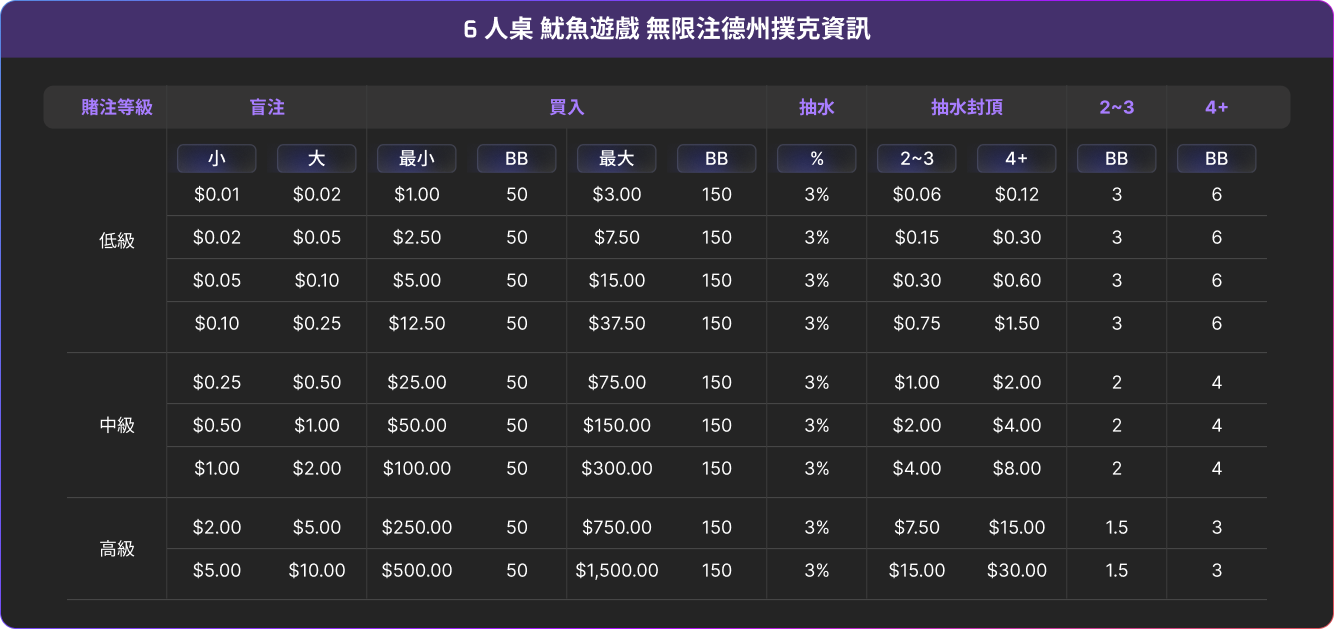Viewport: 1334px width, 629px height.
Task: Click the 抽水 column header
Action: (817, 107)
